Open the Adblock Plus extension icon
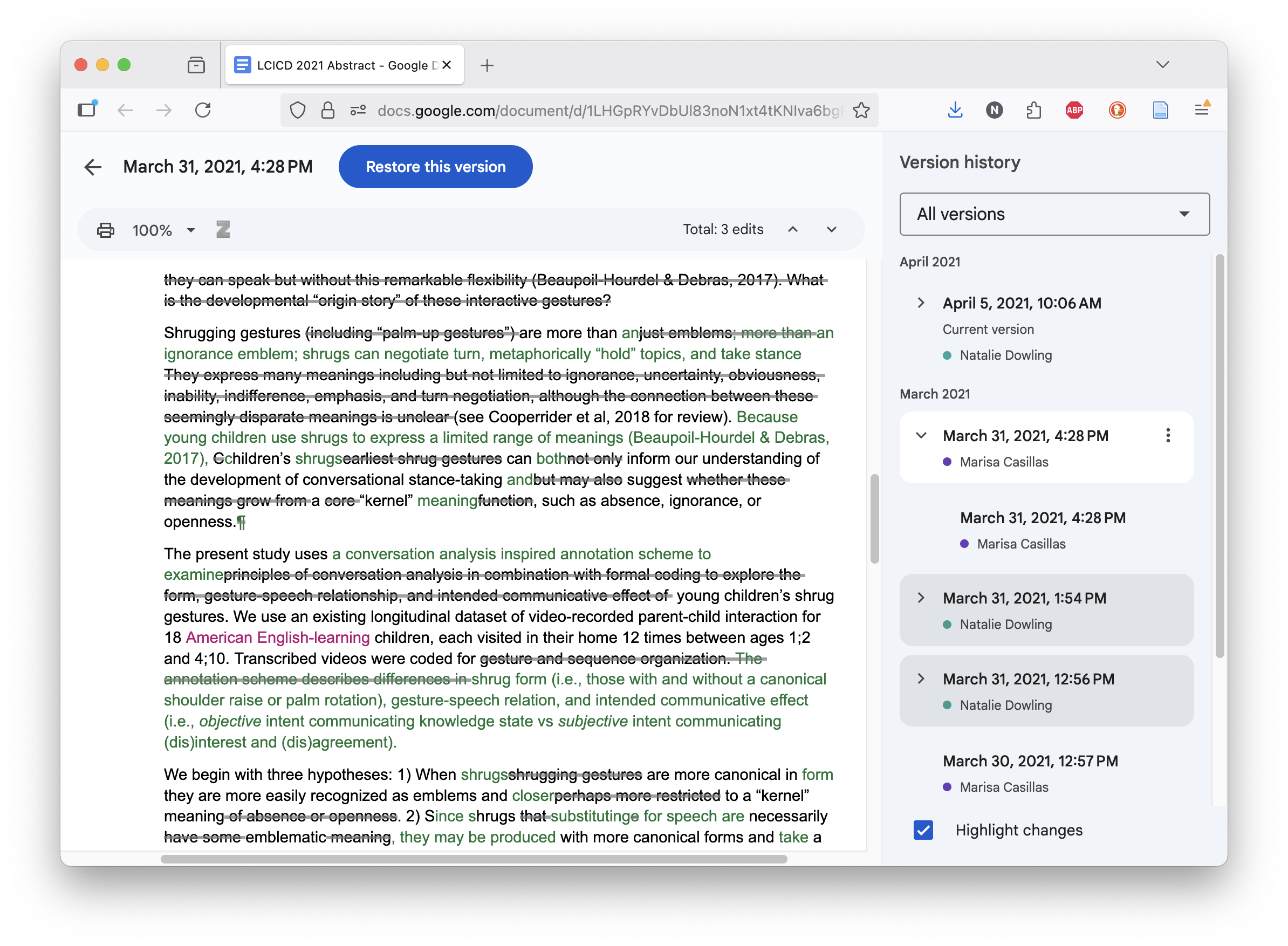Image resolution: width=1288 pixels, height=946 pixels. [x=1074, y=110]
